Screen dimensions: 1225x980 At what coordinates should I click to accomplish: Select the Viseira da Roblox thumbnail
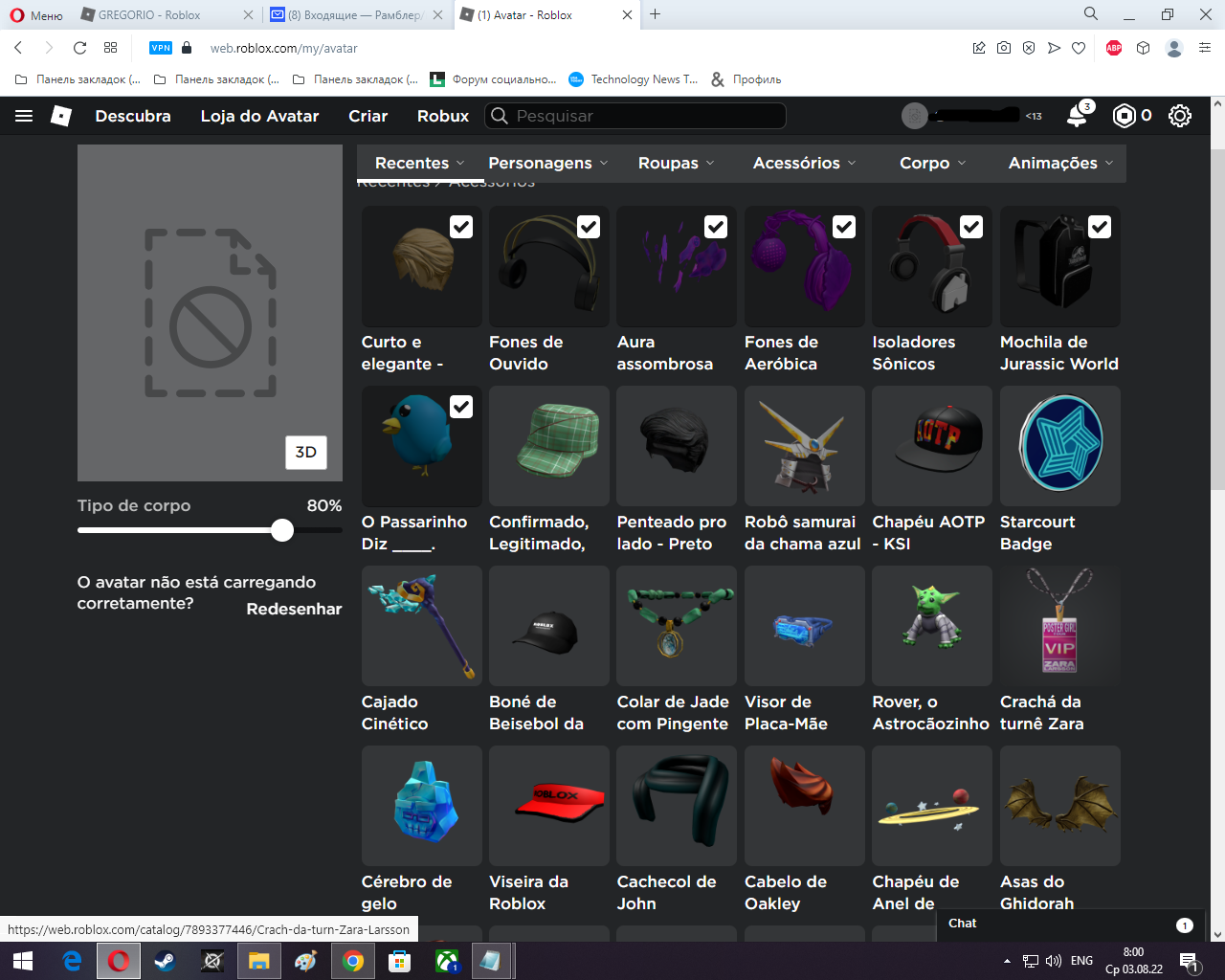click(x=549, y=806)
